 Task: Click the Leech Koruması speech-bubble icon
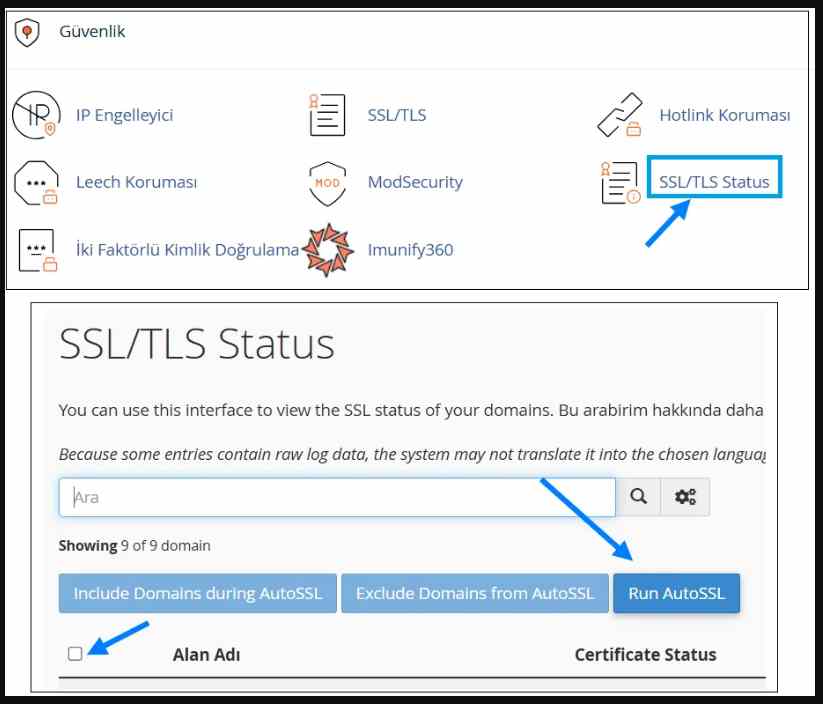tap(34, 183)
